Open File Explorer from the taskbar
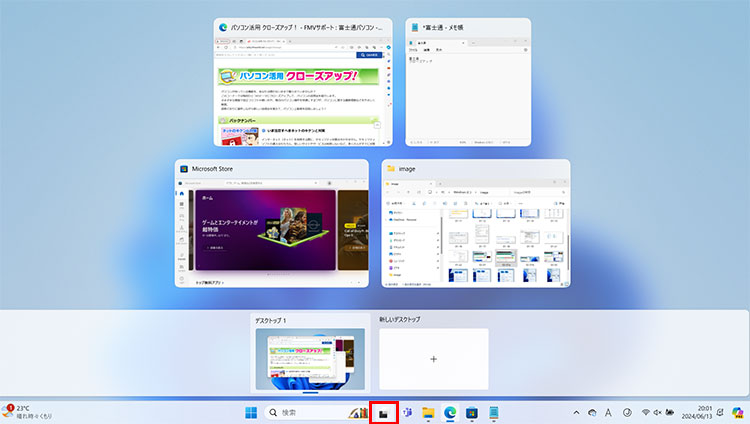 tap(428, 412)
